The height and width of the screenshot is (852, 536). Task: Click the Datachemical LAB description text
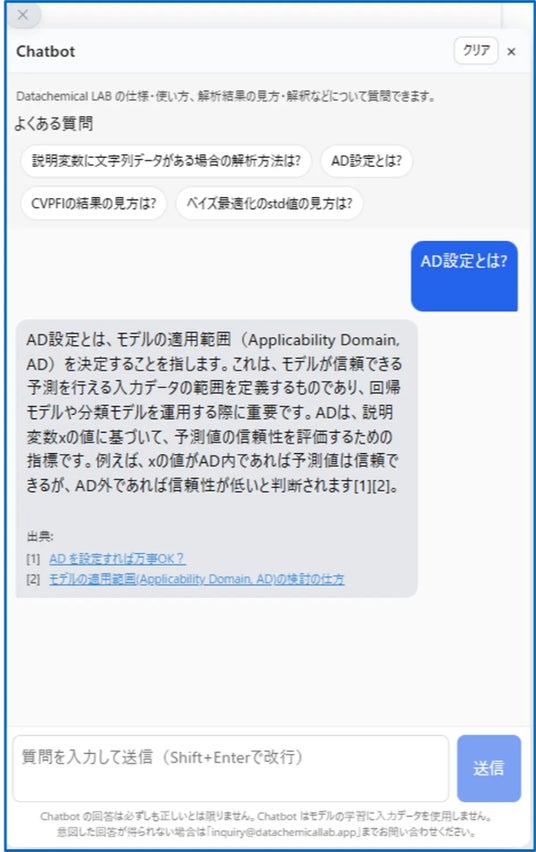pos(226,96)
